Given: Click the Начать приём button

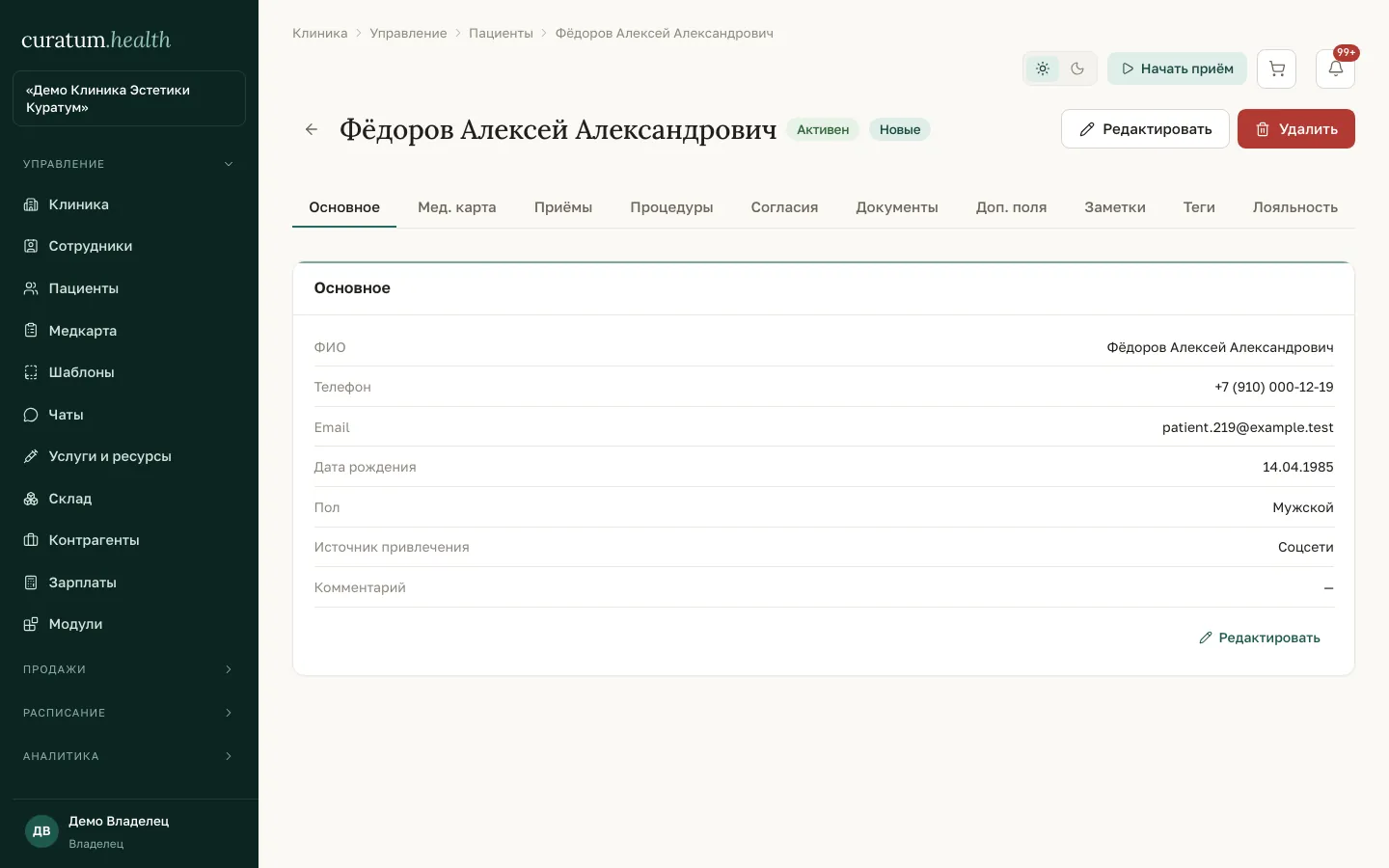Looking at the screenshot, I should click(1177, 68).
